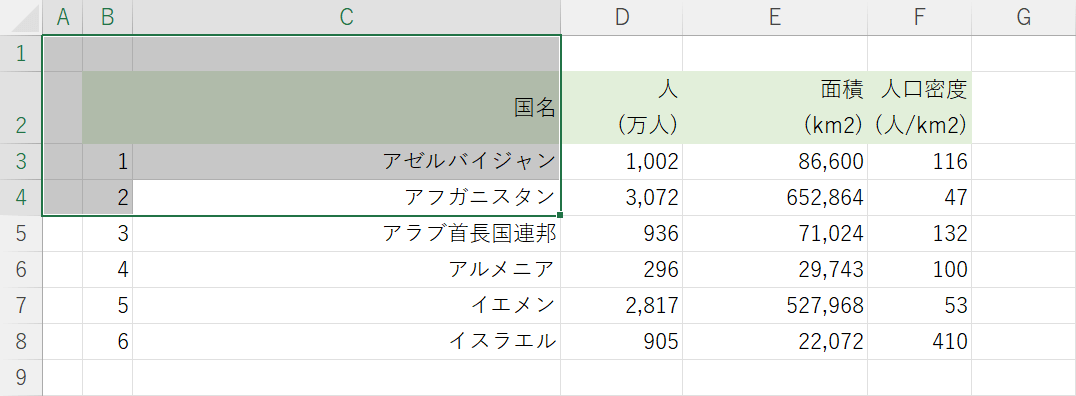Select row 8 header

point(21,342)
